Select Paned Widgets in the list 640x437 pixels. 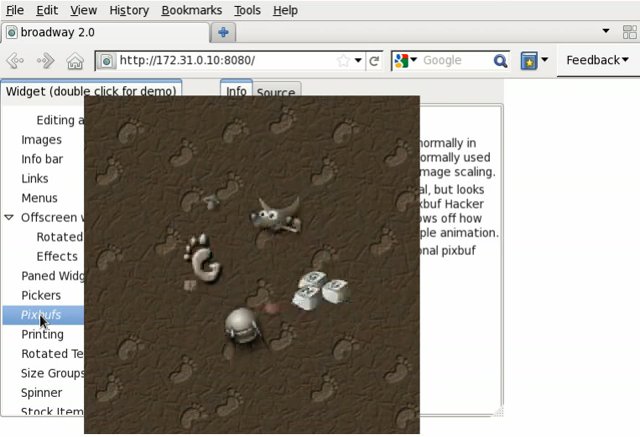53,276
